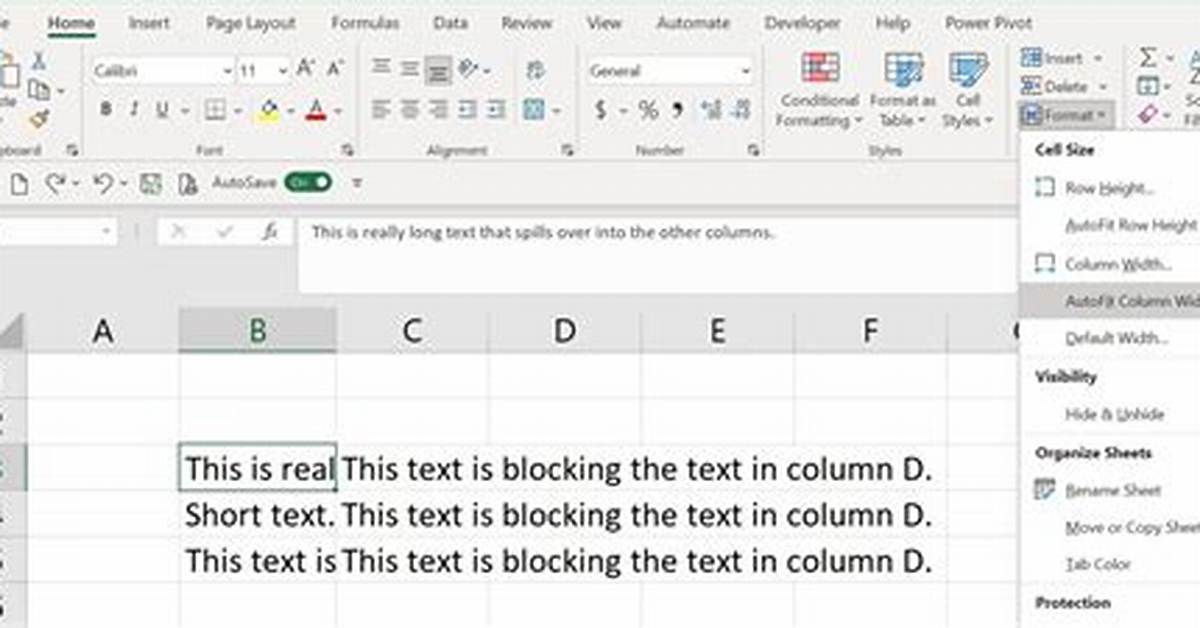Click Increase Indent icon

click(x=494, y=110)
